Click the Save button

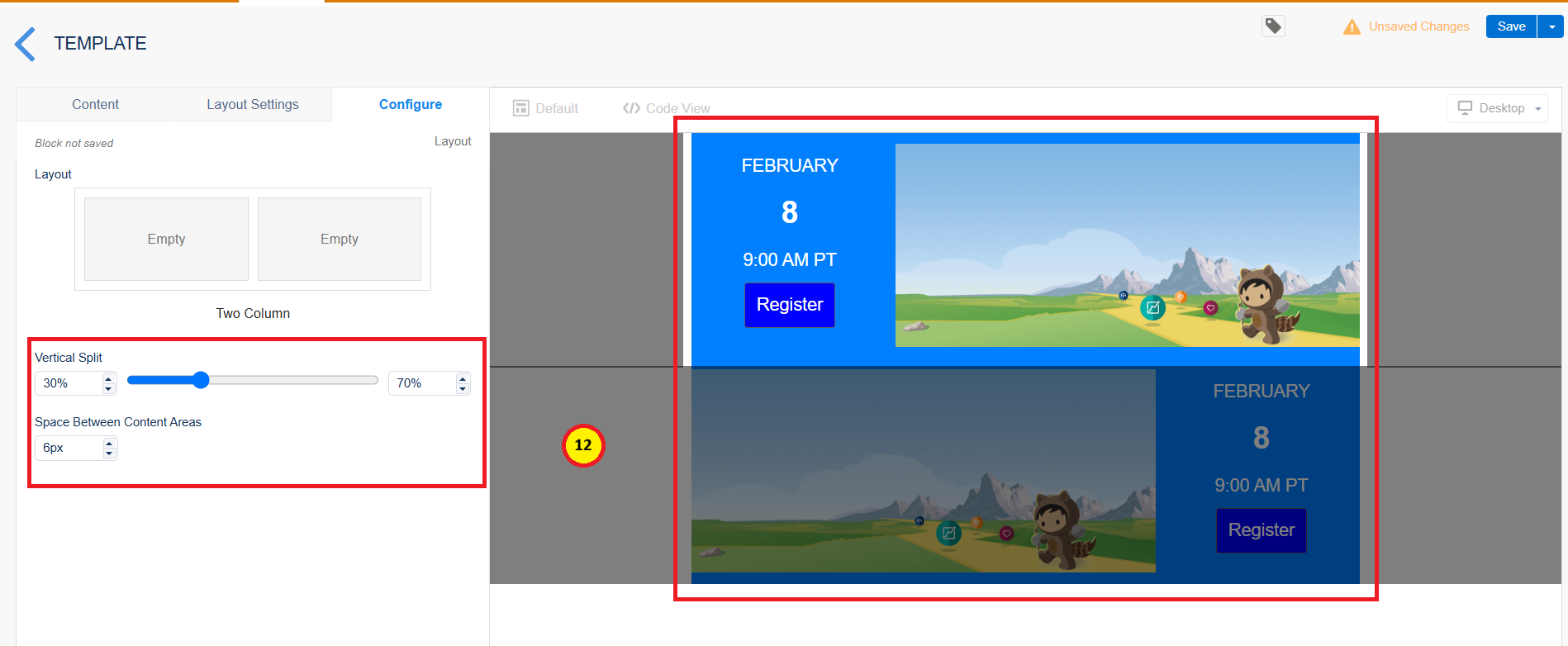click(1511, 26)
